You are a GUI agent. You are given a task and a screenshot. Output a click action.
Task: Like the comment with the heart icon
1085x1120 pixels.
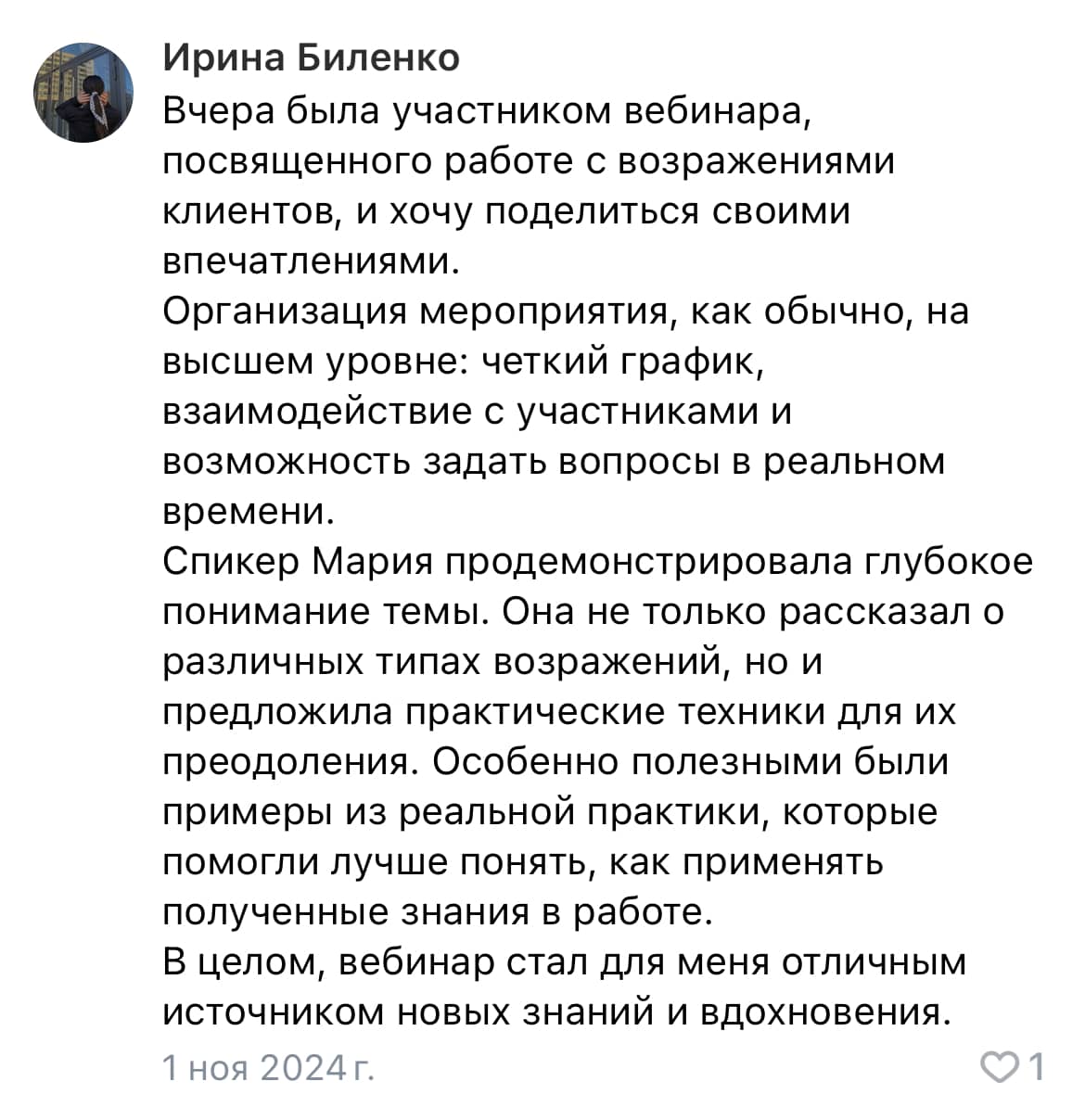tap(1002, 1067)
